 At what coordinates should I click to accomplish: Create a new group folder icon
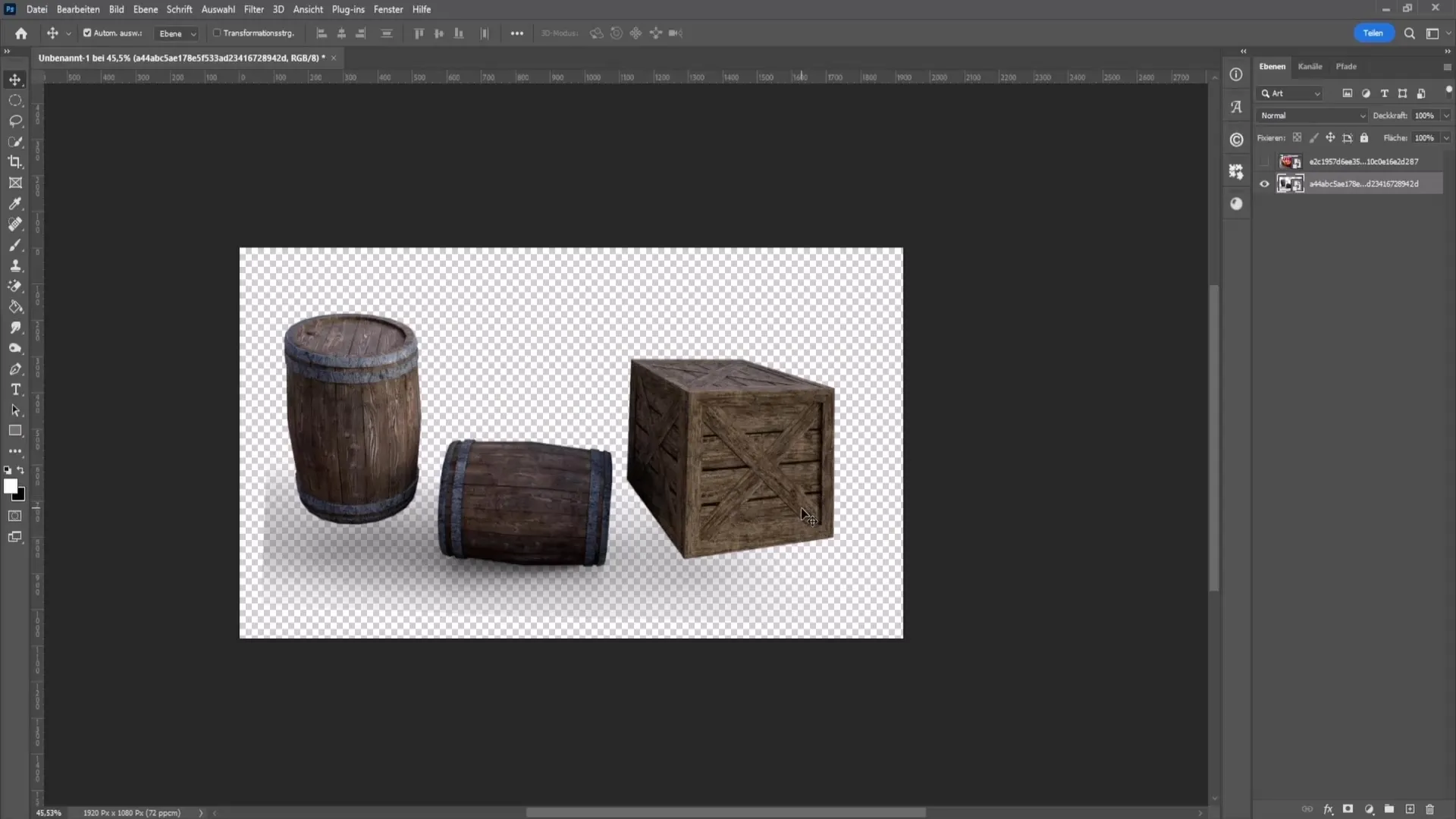click(1389, 809)
